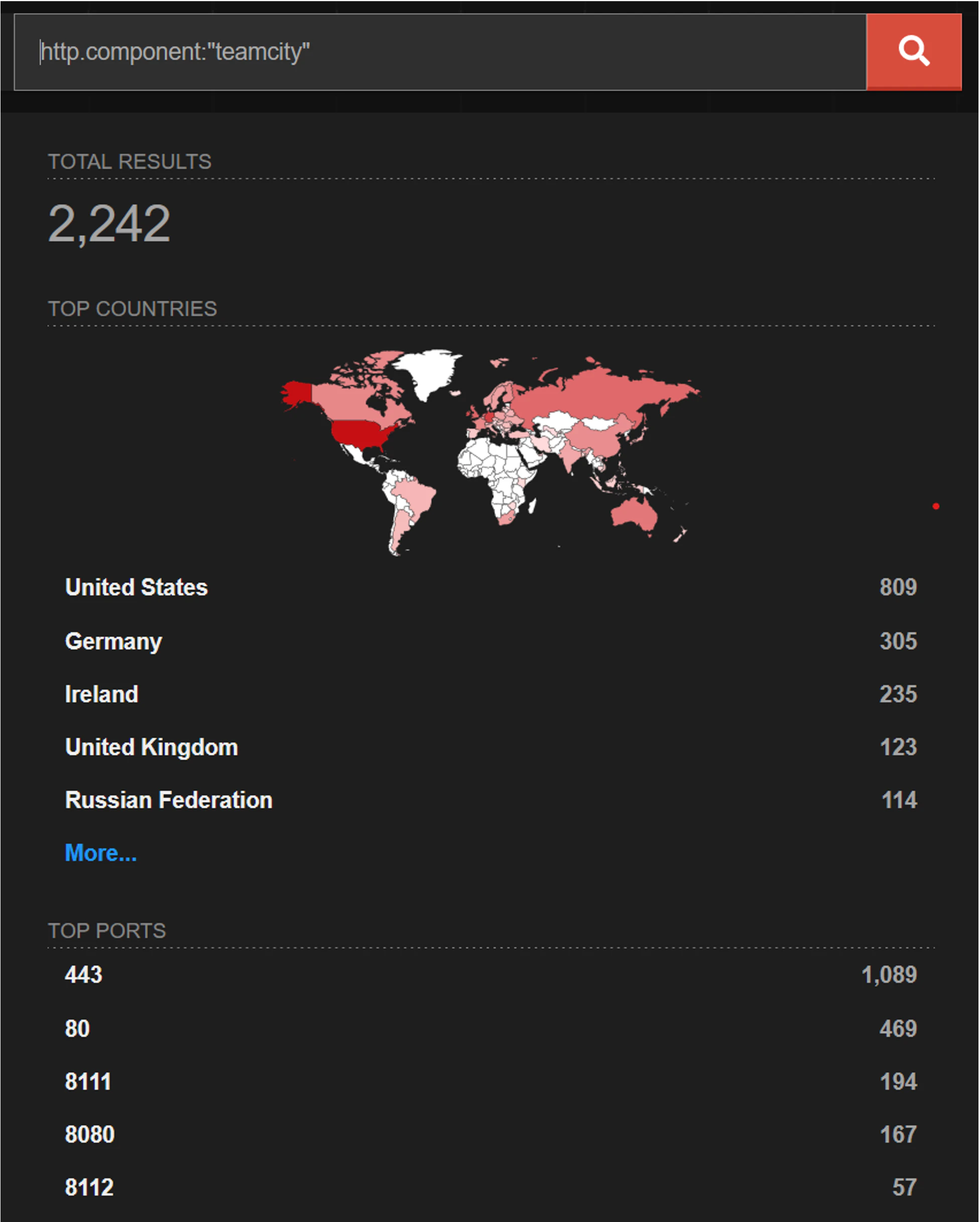Viewport: 980px width, 1222px height.
Task: Click the red search magnifier button
Action: (914, 52)
